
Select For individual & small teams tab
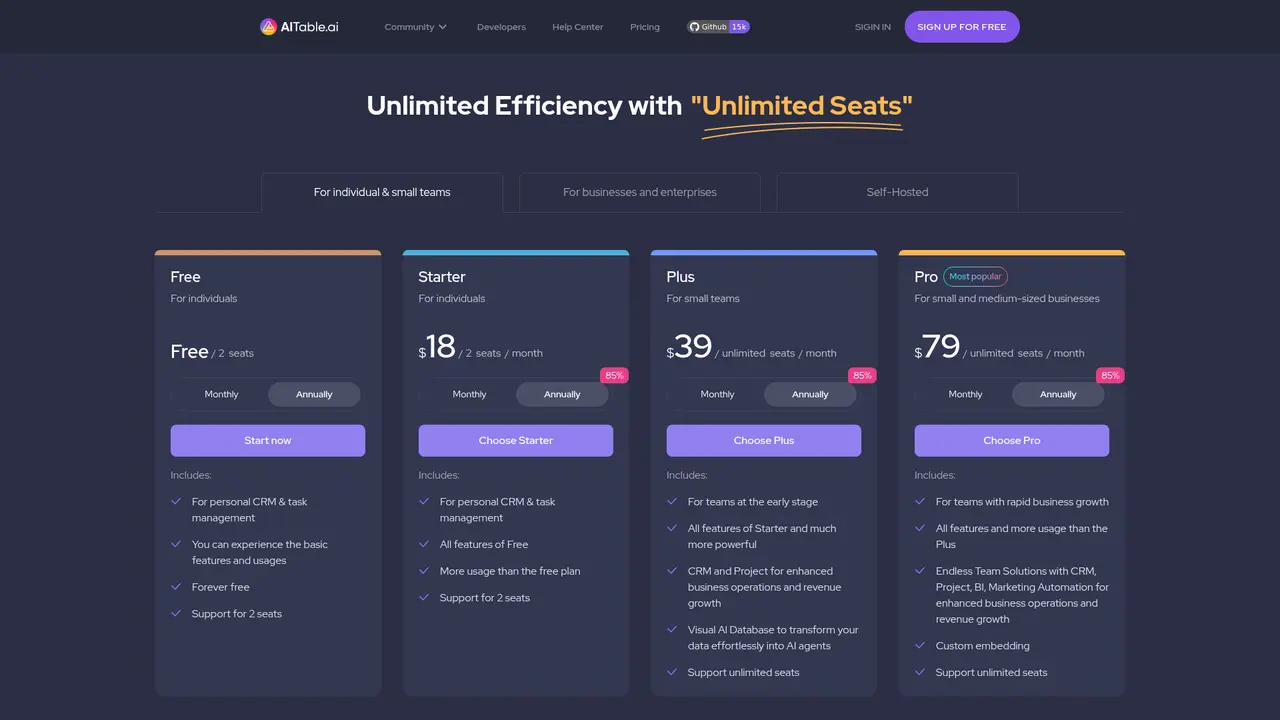pyautogui.click(x=382, y=192)
